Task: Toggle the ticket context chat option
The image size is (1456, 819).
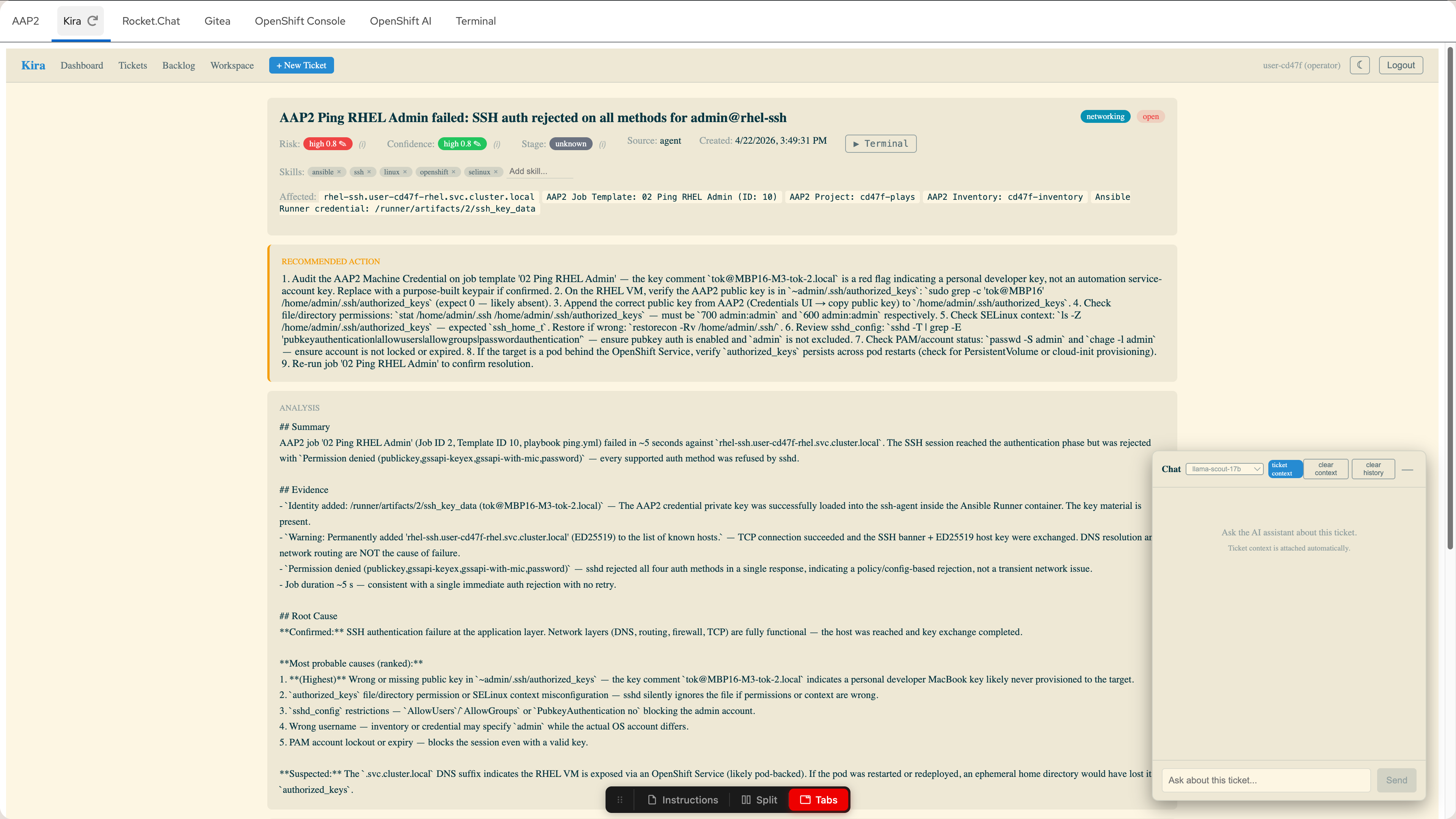Action: (1285, 469)
